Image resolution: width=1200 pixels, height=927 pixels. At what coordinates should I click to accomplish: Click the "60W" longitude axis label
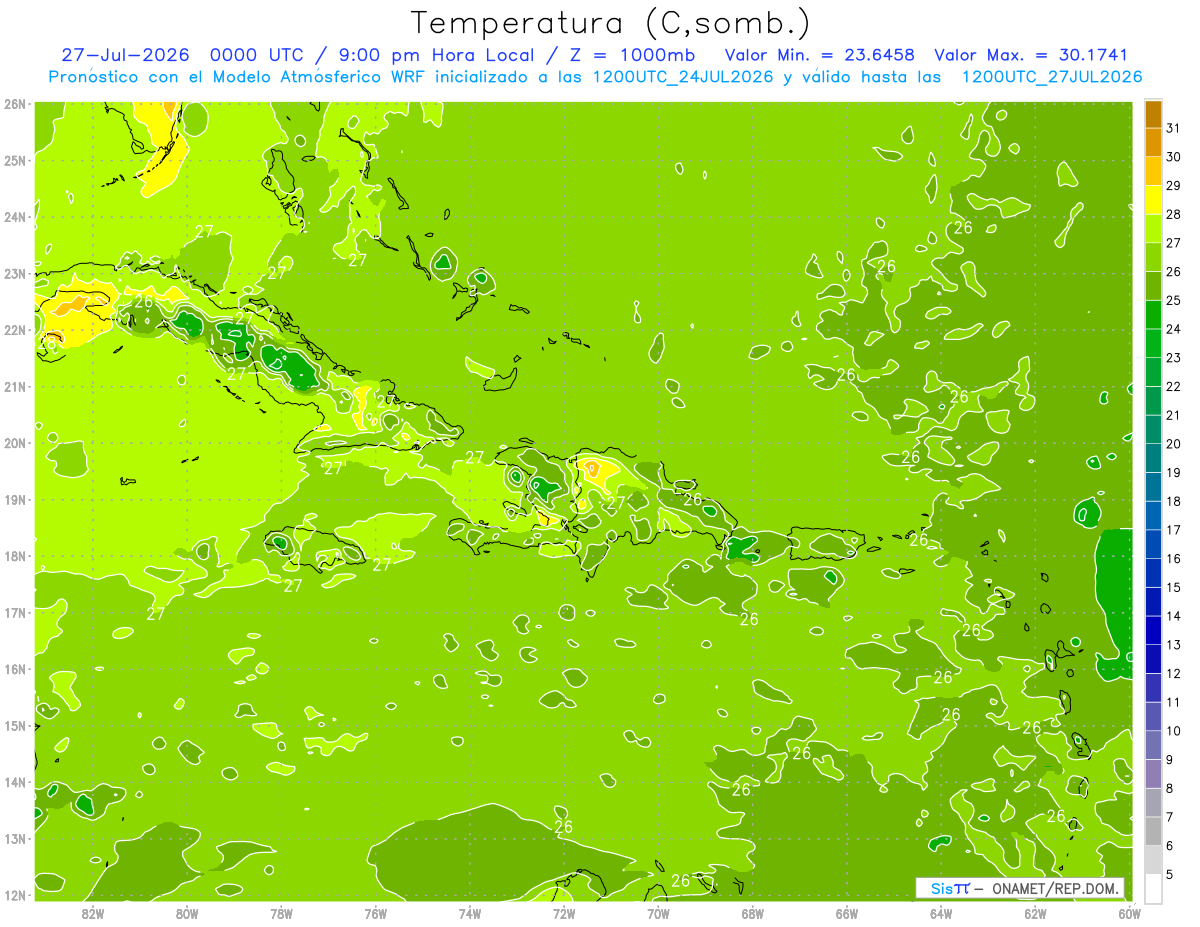[x=1130, y=913]
